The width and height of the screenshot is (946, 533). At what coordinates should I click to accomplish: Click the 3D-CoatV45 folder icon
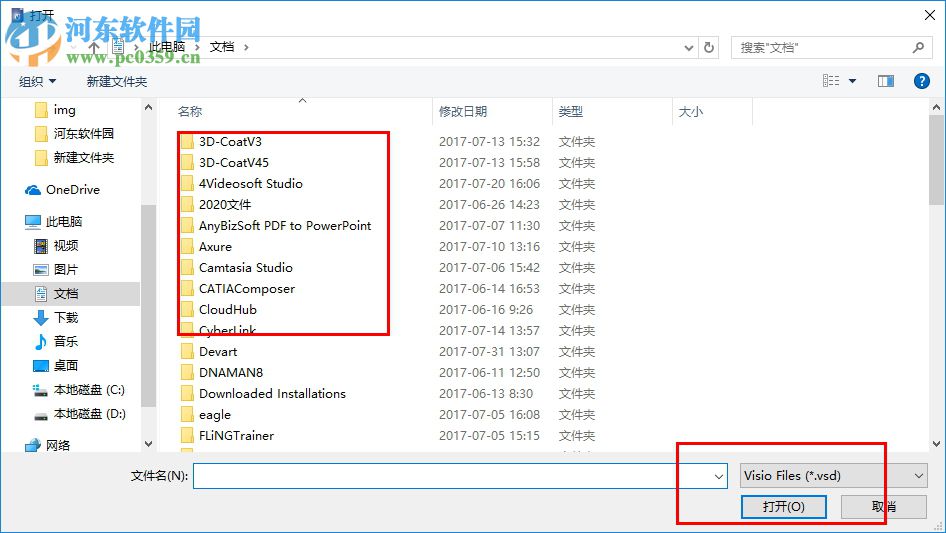pyautogui.click(x=188, y=163)
